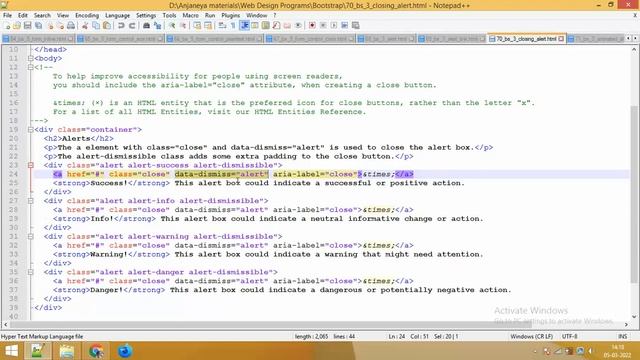Open Document Map from the toolbar
The image size is (640, 360).
click(x=266, y=26)
